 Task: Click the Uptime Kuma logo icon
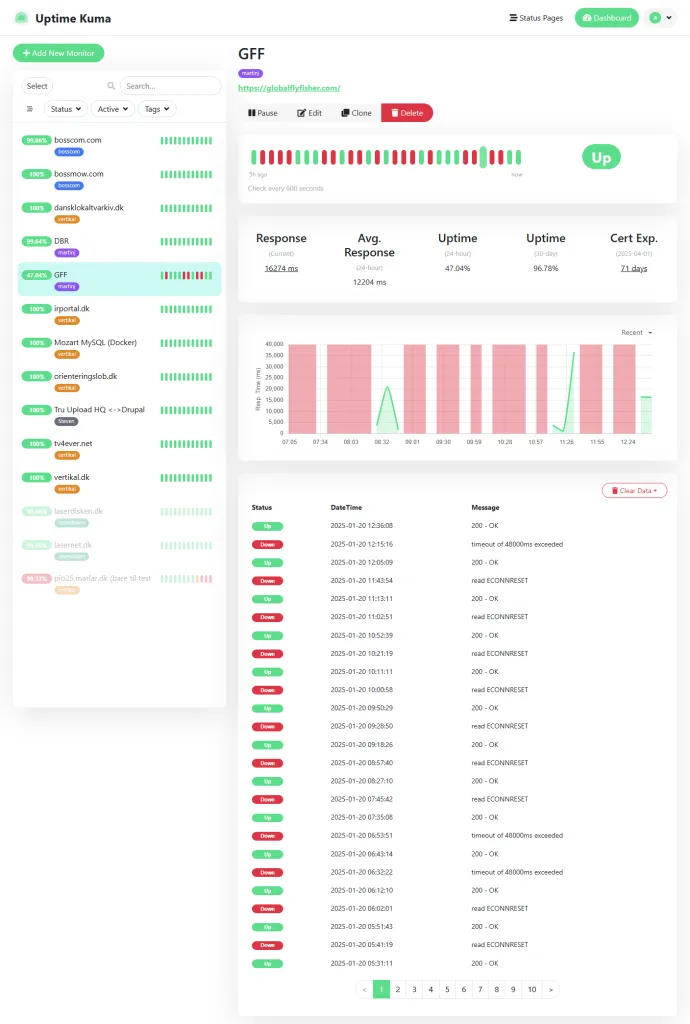click(x=21, y=18)
